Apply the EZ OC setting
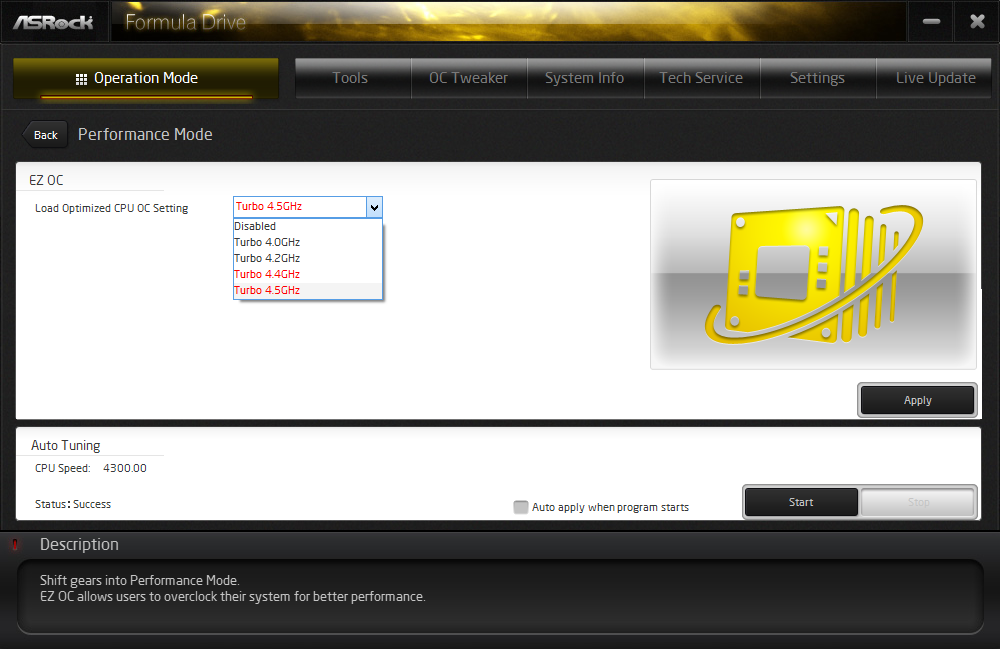The height and width of the screenshot is (649, 1000). coord(917,400)
